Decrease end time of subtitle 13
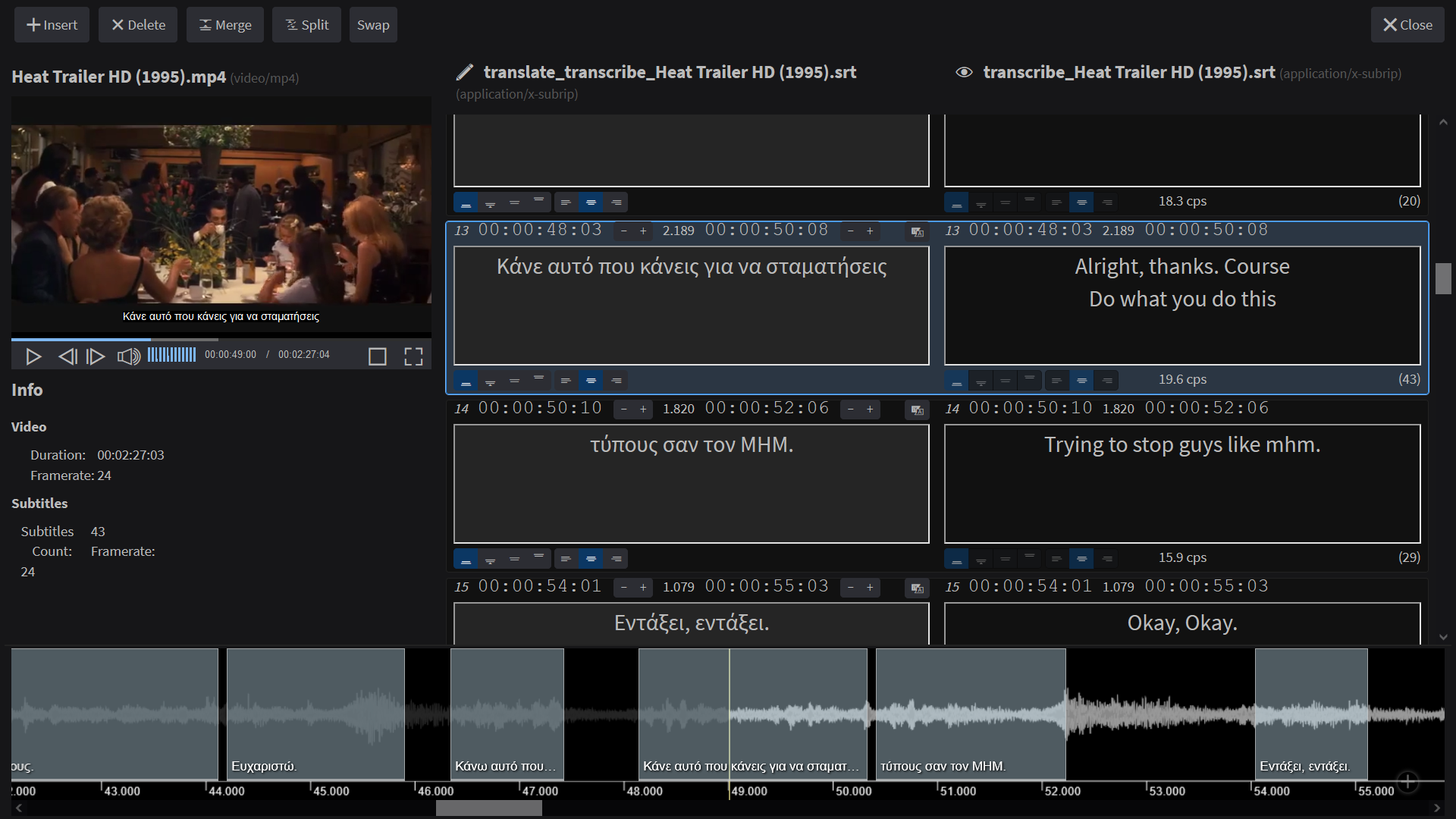Screen dimensions: 1456x819 [x=850, y=231]
